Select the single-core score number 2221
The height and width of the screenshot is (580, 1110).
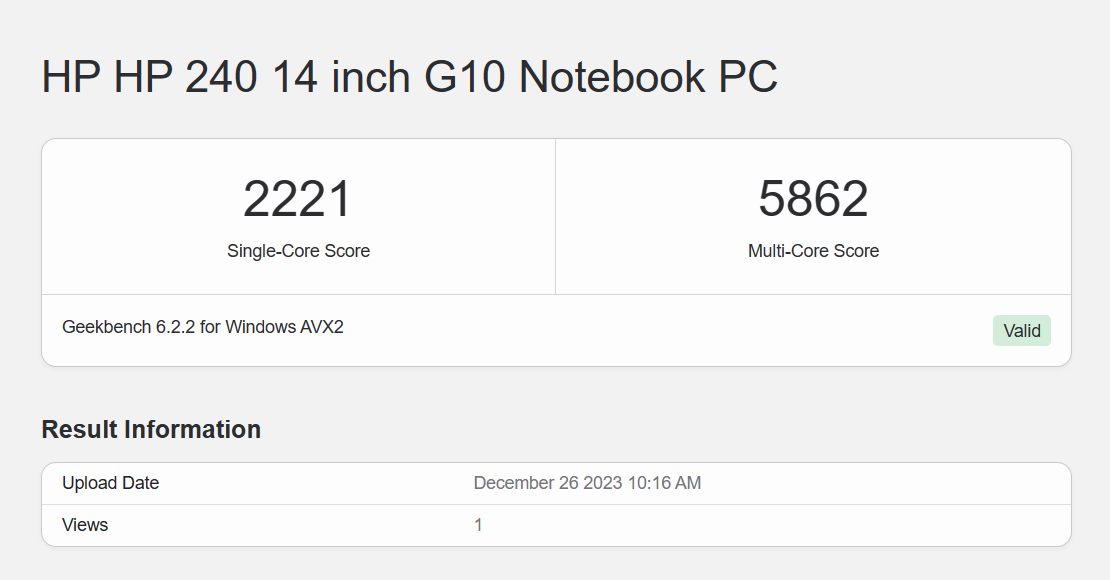point(298,199)
